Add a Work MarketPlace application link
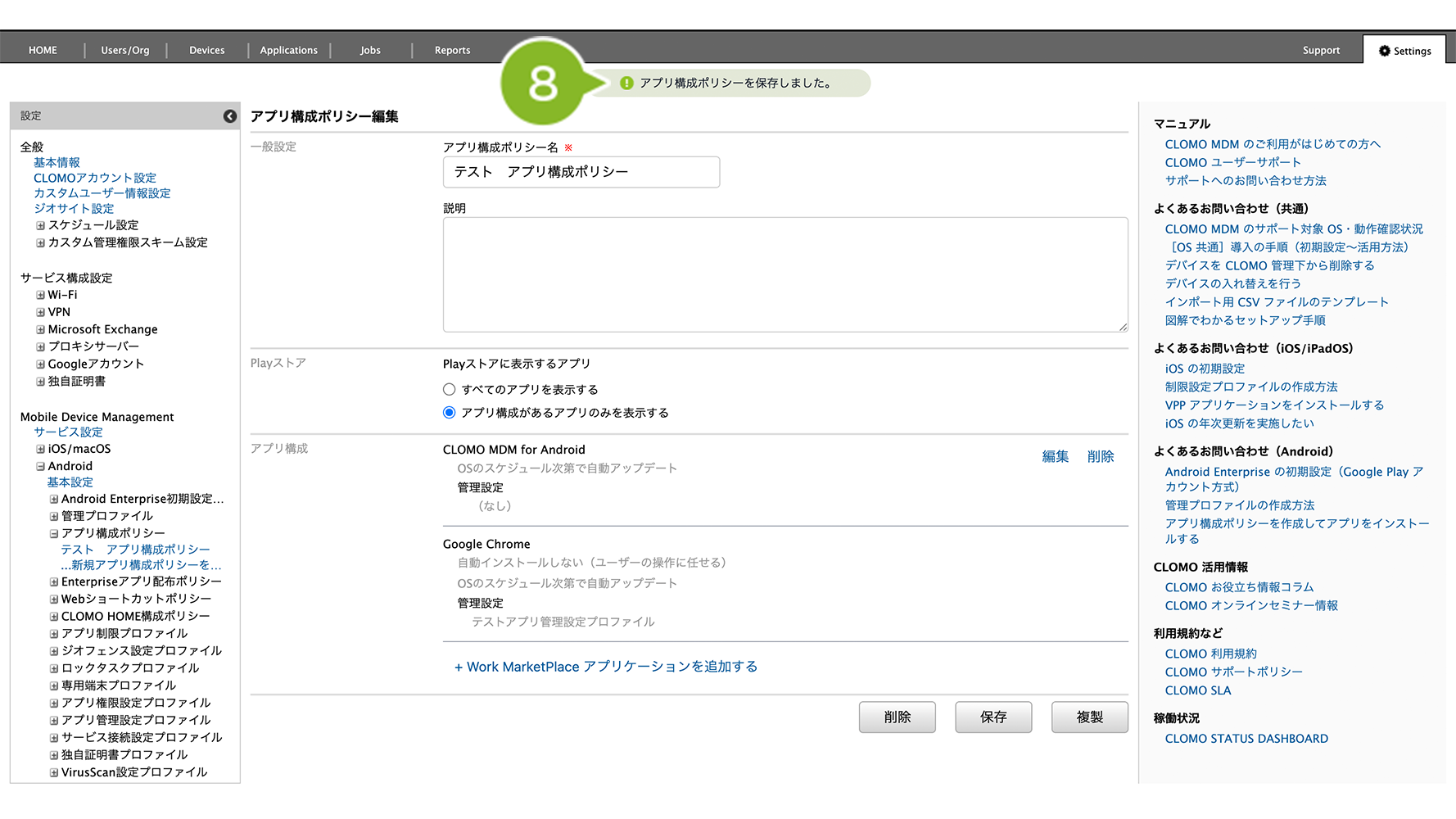The image size is (1456, 819). click(x=606, y=667)
